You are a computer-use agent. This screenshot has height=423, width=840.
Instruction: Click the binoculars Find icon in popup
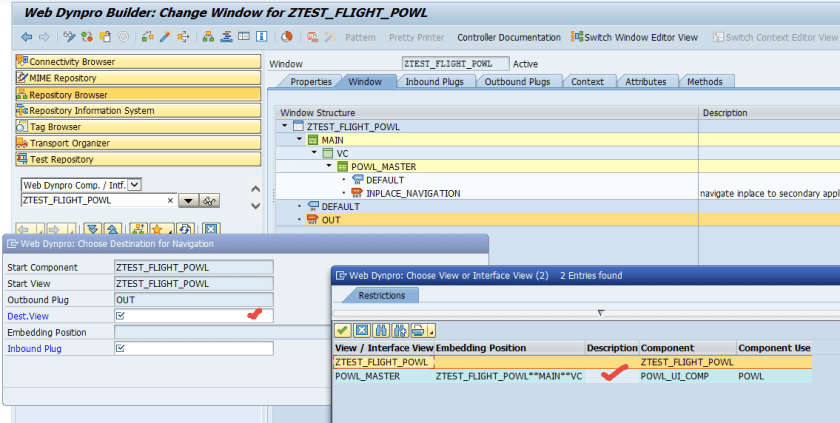coord(382,330)
